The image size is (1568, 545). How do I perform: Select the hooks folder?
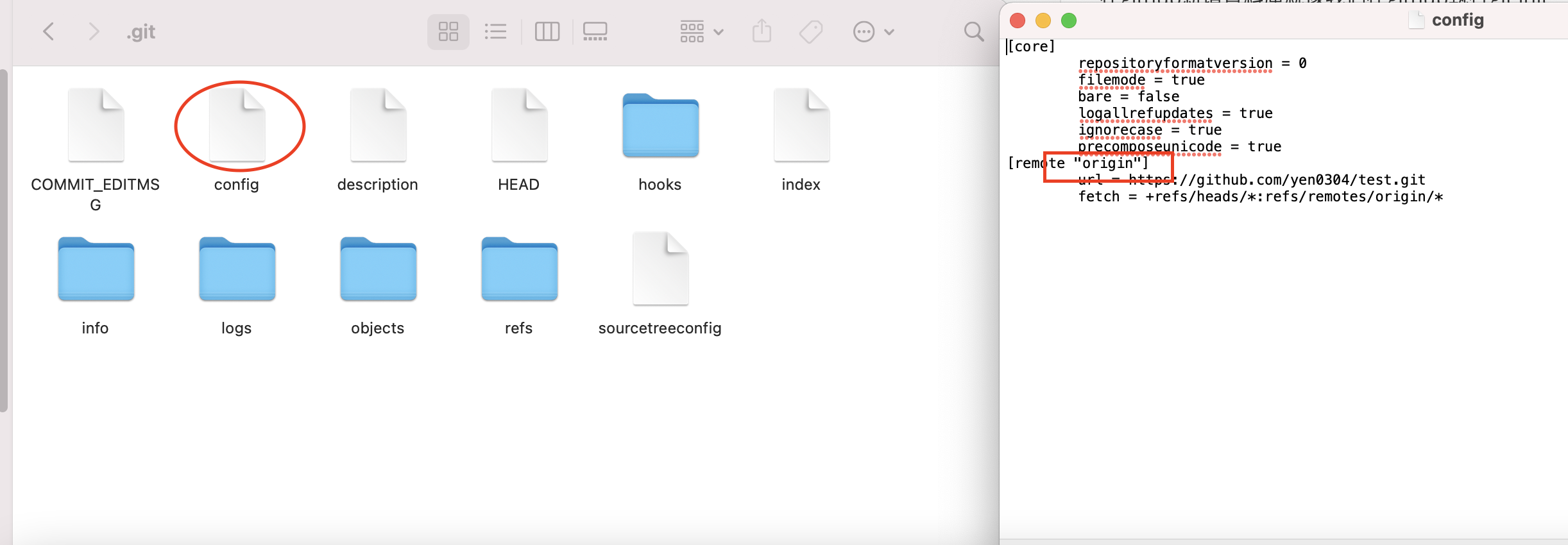point(660,126)
